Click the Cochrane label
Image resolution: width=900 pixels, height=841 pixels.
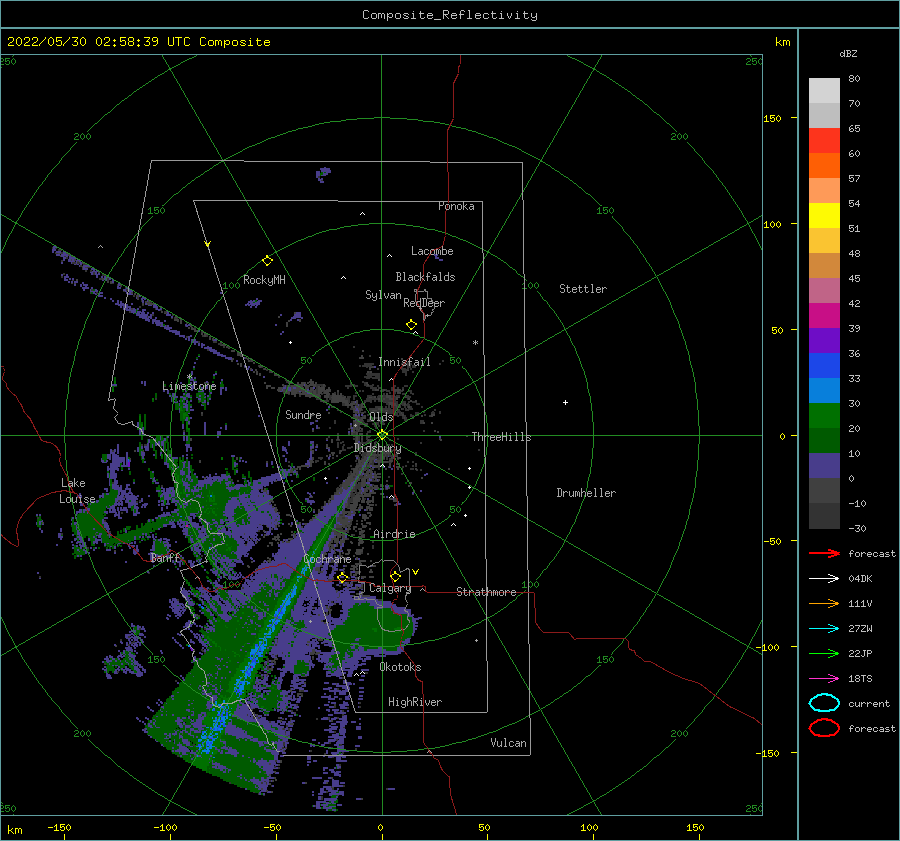tap(327, 559)
